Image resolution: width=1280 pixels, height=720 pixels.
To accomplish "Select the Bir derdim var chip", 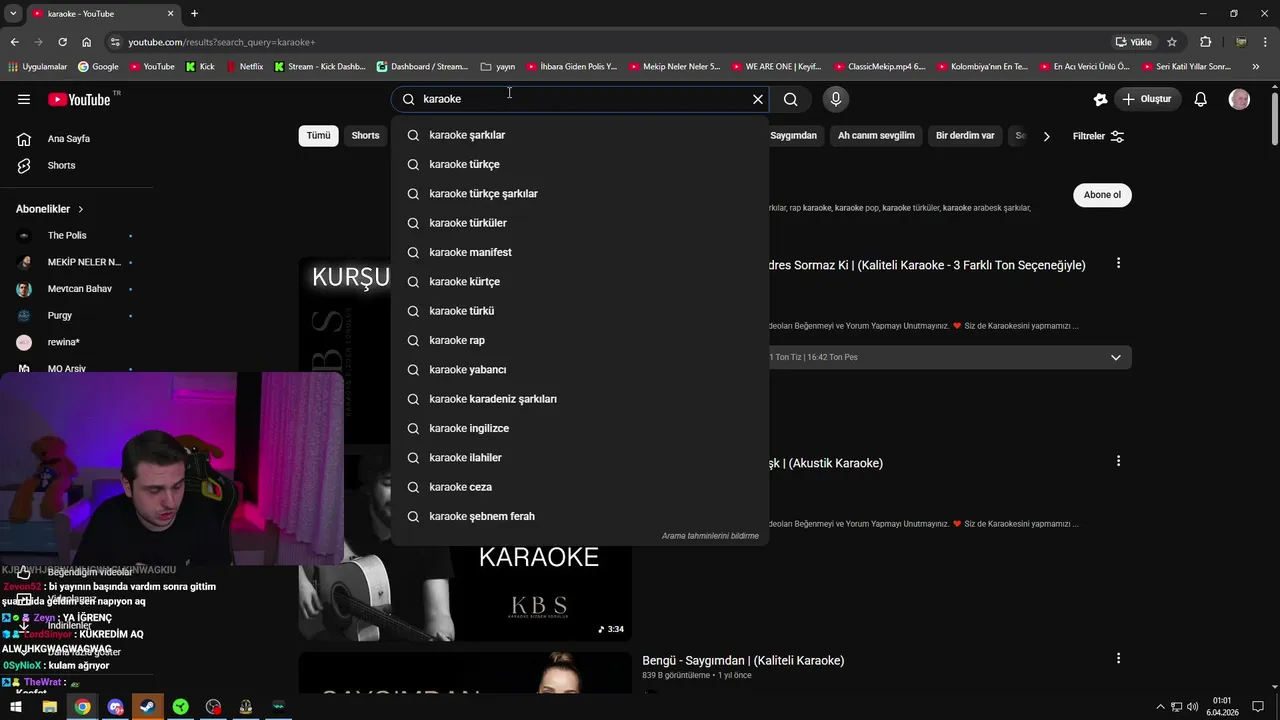I will (965, 136).
